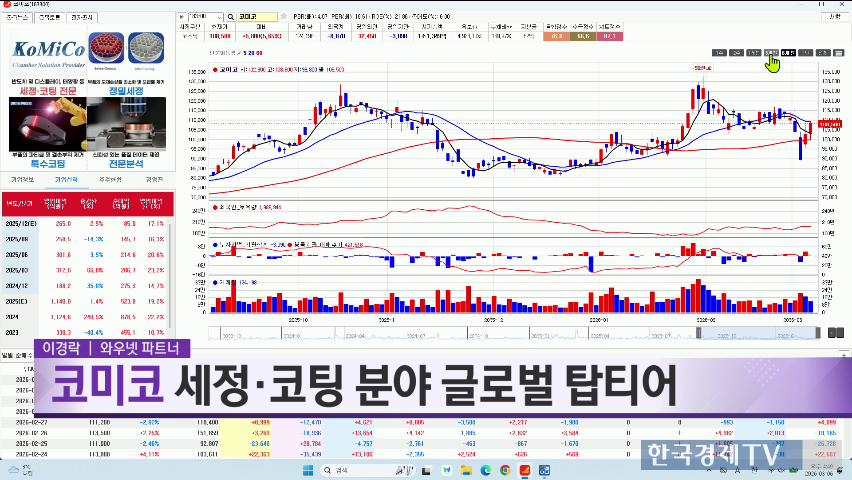
Task: Switch to the first top-left panel tab
Action: click(18, 18)
